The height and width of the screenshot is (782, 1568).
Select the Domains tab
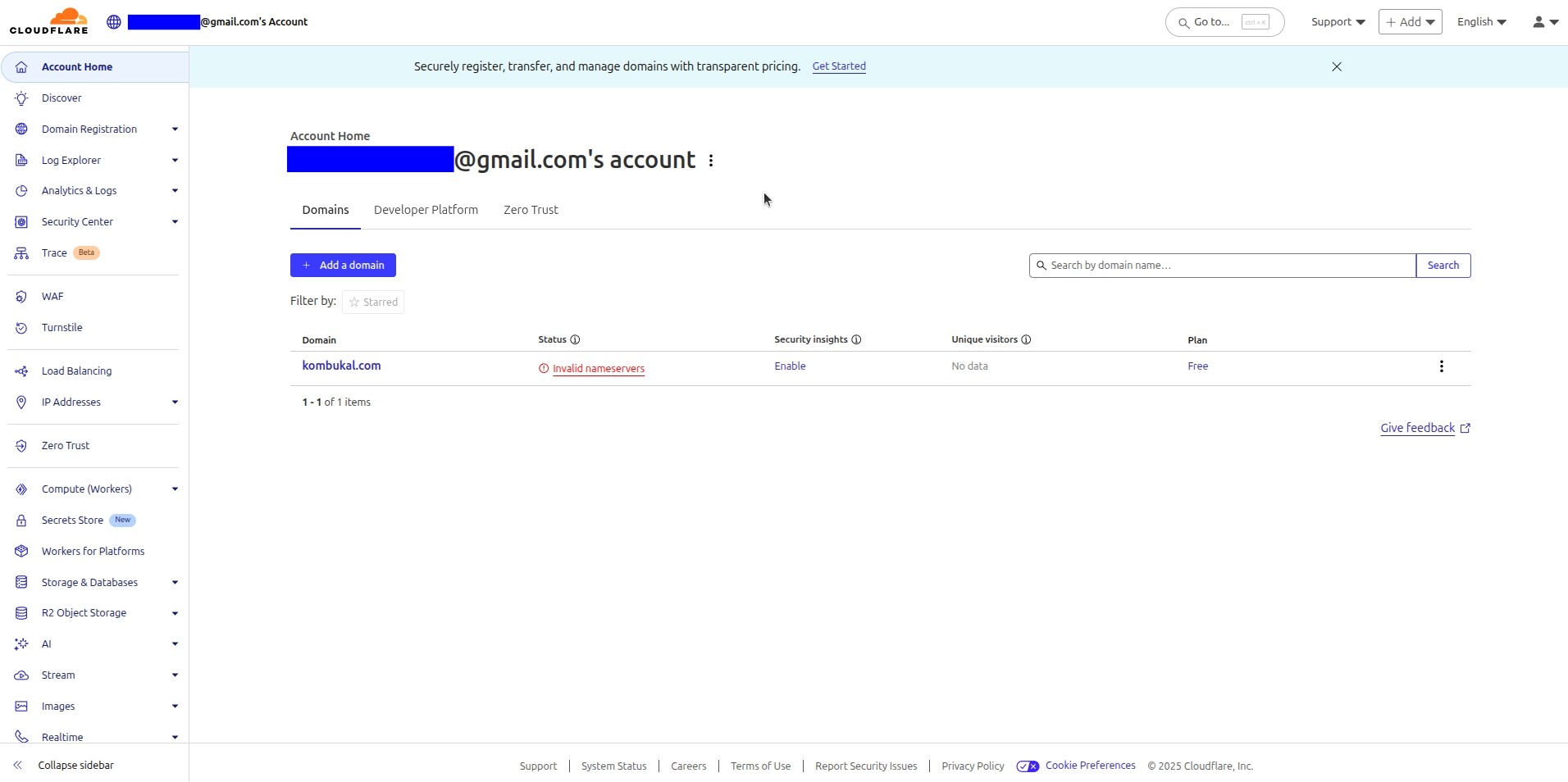point(326,210)
